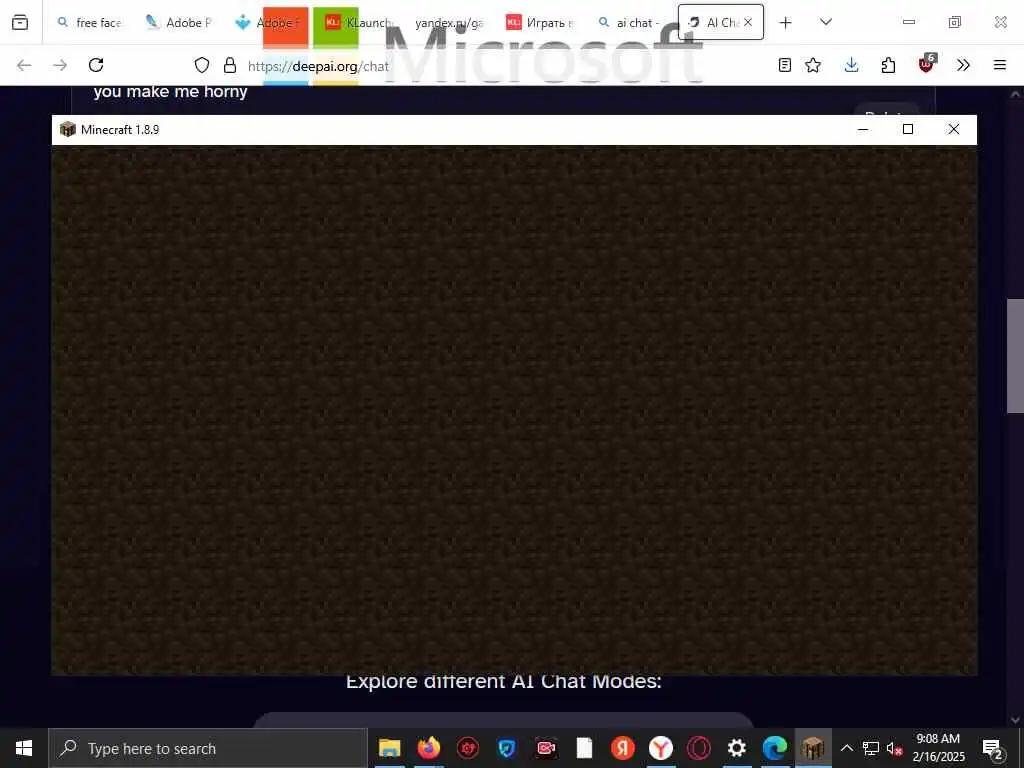Open the Firefox hamburger menu

1000,65
